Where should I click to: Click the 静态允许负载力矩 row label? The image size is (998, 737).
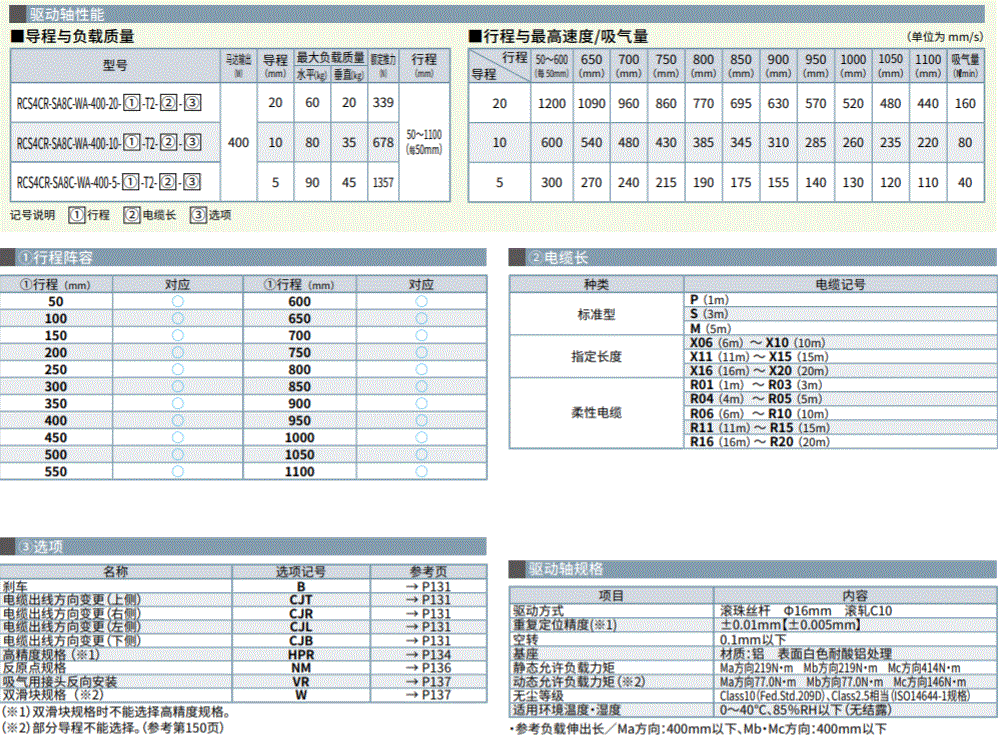(x=564, y=668)
